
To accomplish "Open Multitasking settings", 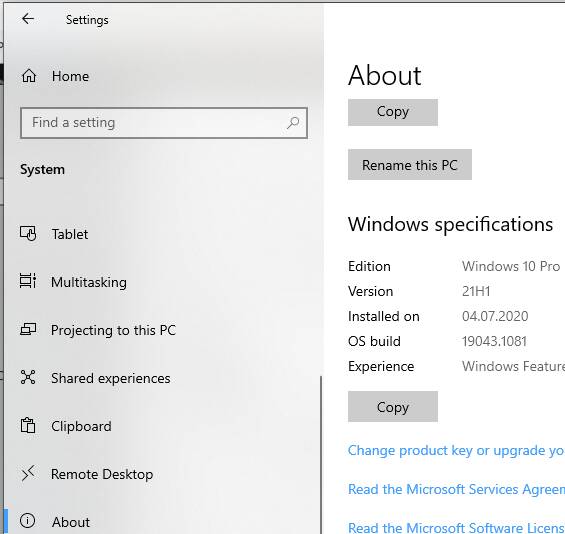I will 89,282.
